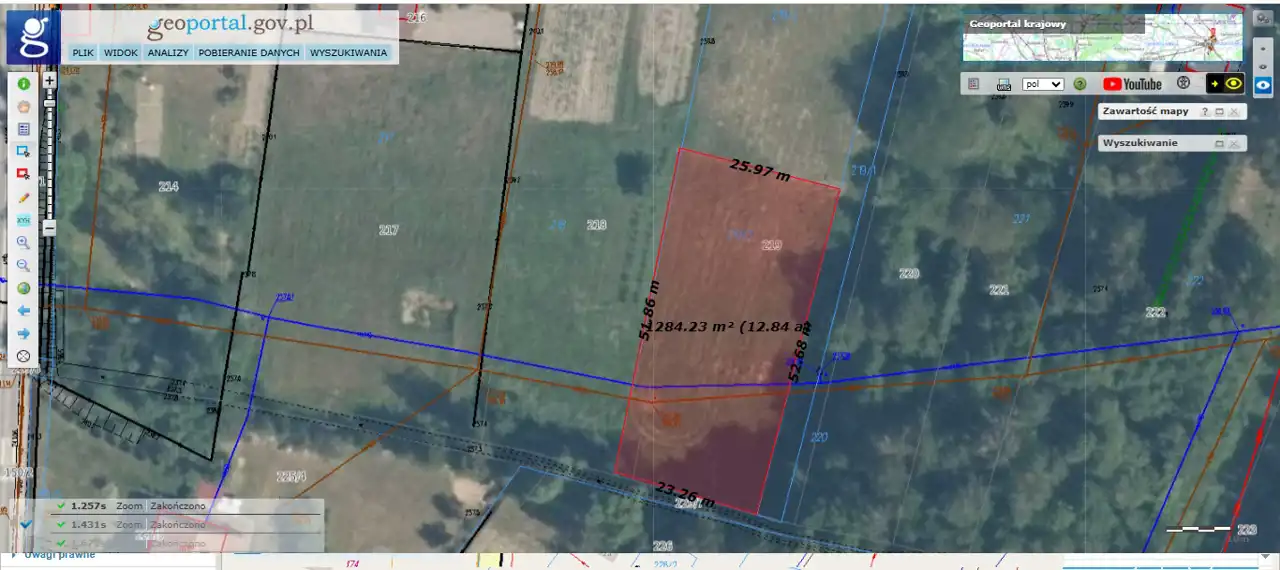Click the magnifier zoom-out tool
This screenshot has height=570, width=1280.
[x=23, y=265]
